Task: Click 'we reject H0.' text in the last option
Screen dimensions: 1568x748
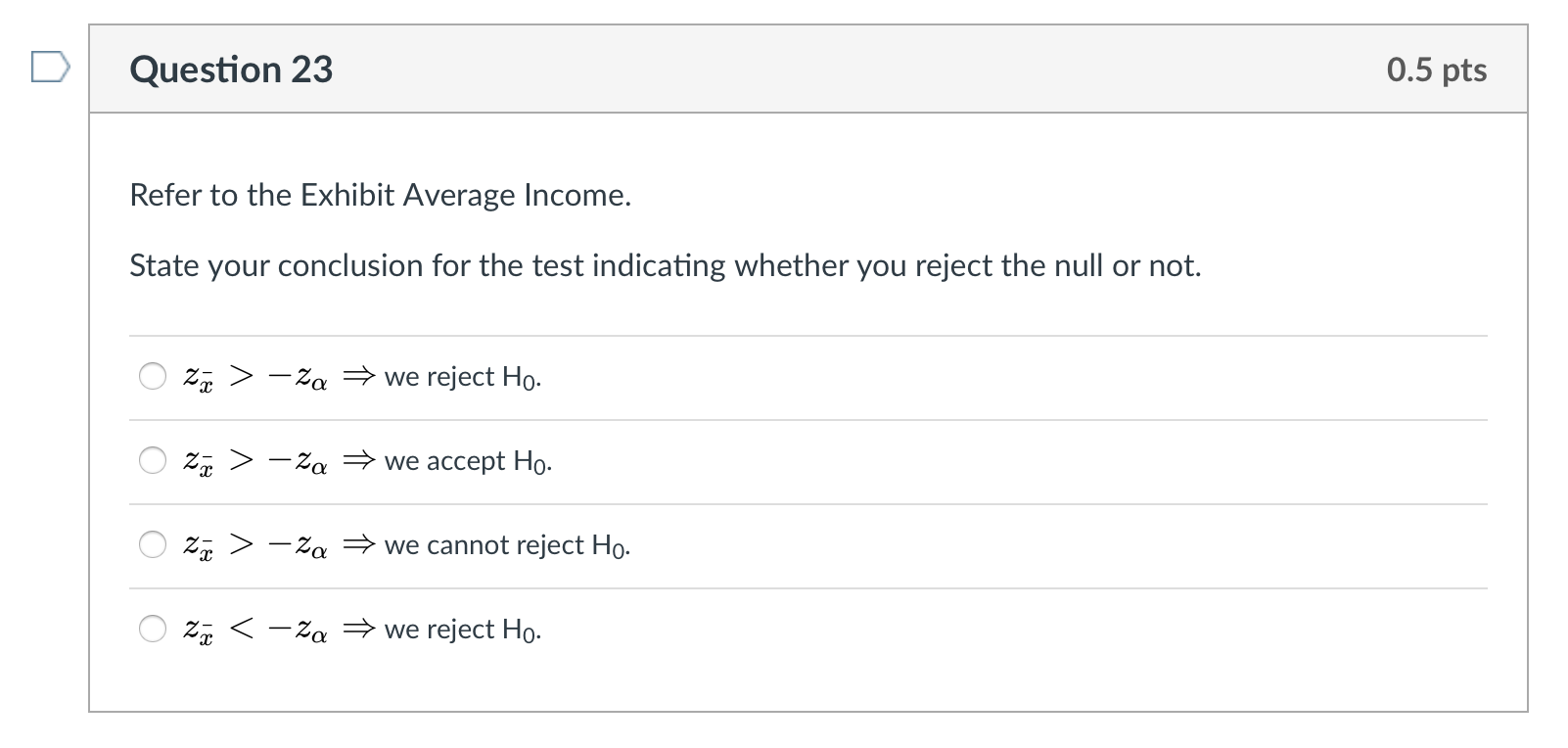Action: (463, 629)
